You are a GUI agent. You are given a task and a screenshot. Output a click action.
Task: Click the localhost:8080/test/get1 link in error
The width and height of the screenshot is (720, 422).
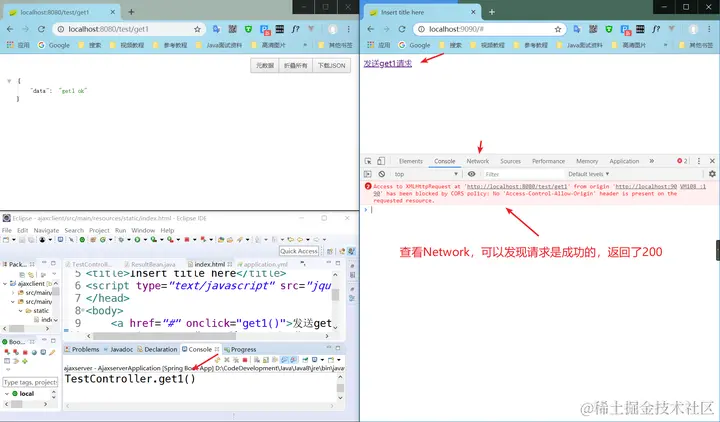click(x=517, y=186)
